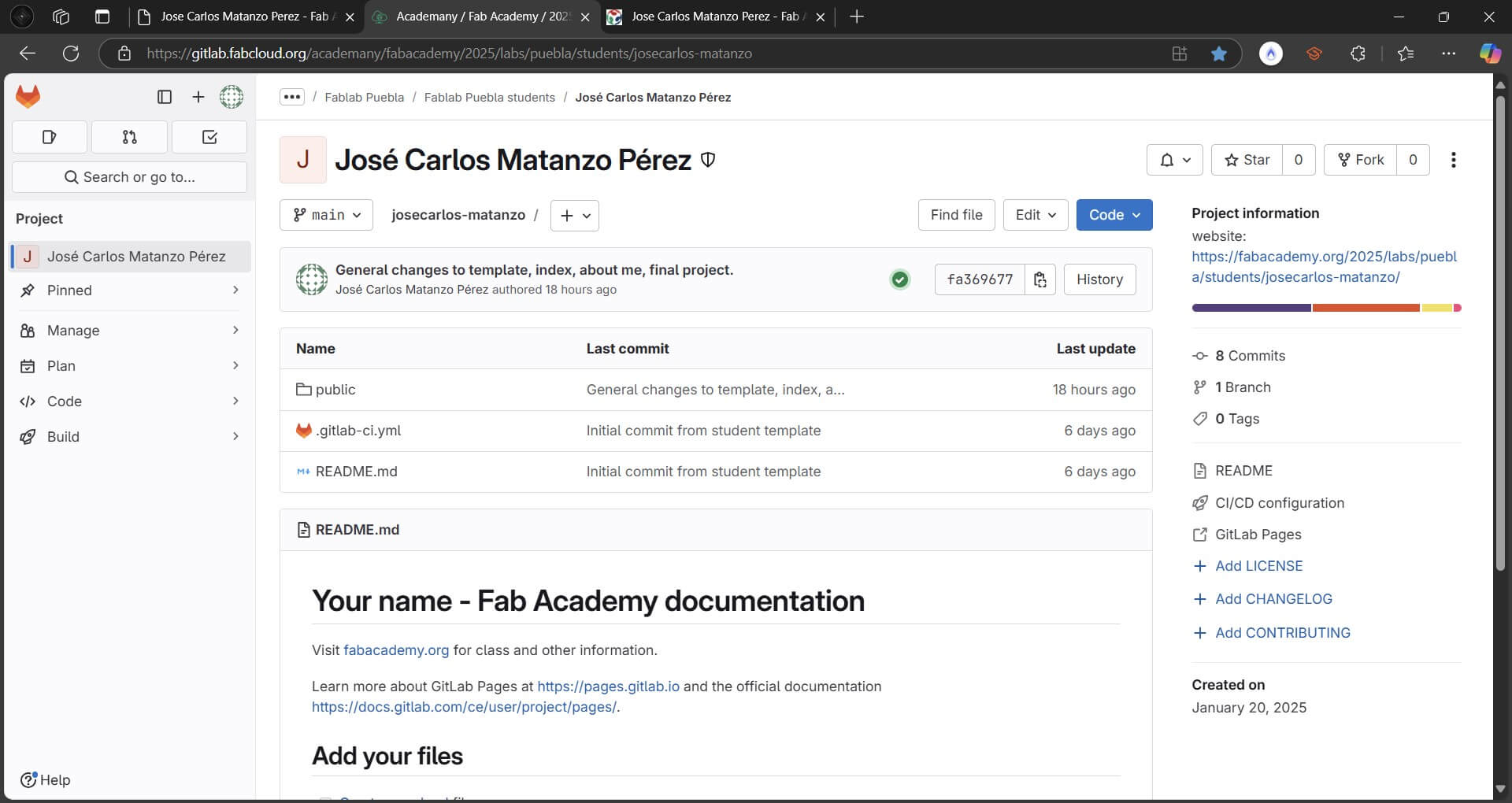Follow the fabacademy.org link in README
The height and width of the screenshot is (803, 1512).
[396, 650]
